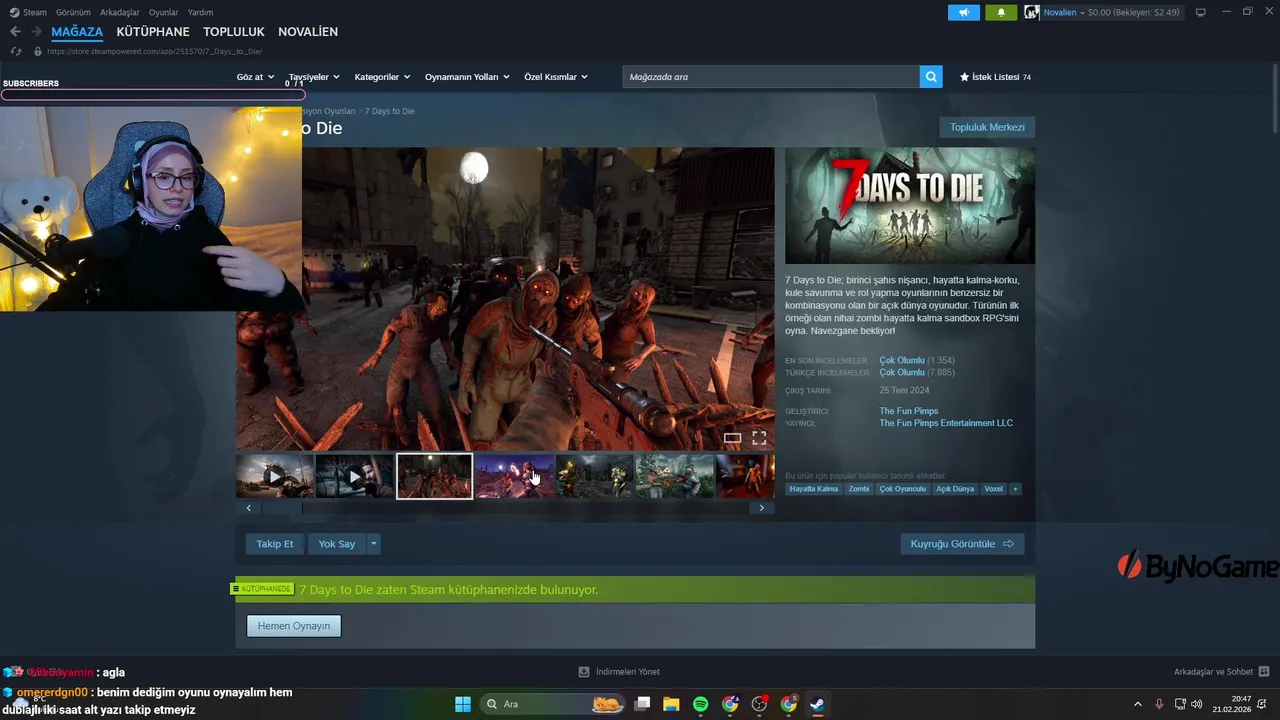1280x720 pixels.
Task: Launch Spotify from the taskbar
Action: pos(700,704)
